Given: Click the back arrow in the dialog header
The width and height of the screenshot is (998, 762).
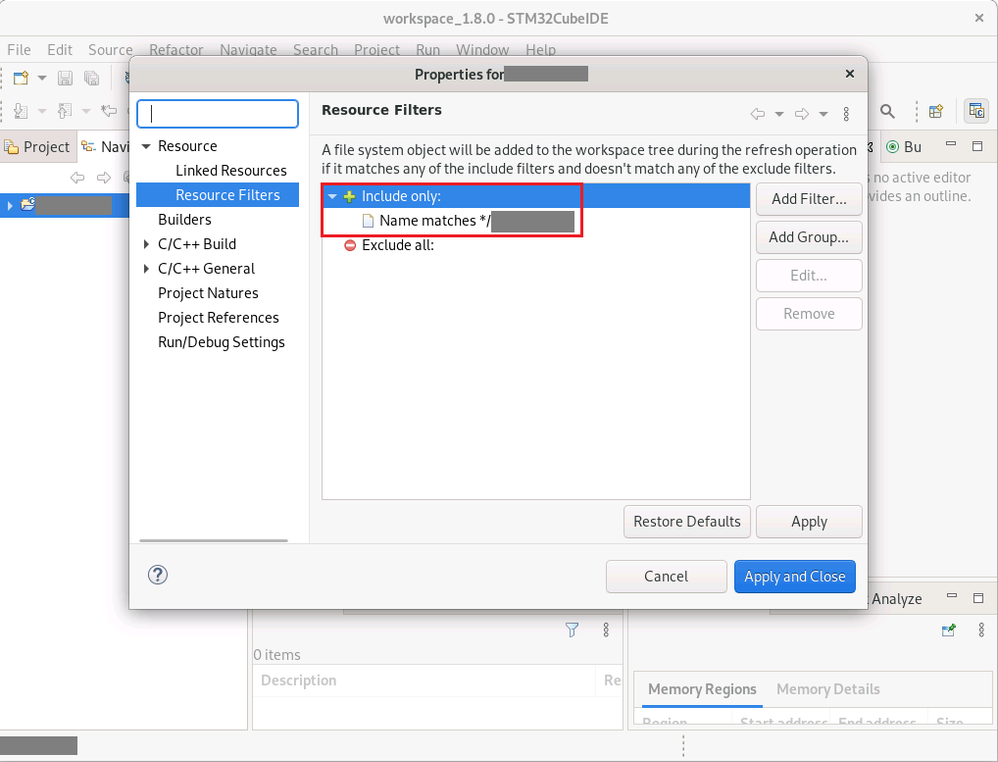Looking at the screenshot, I should (757, 114).
